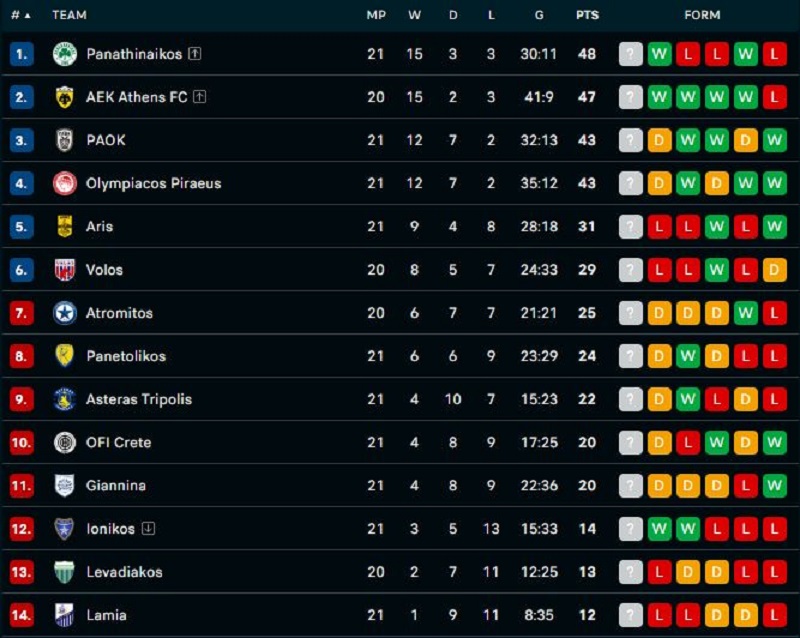Click the OFI Crete team crest

coord(65,442)
